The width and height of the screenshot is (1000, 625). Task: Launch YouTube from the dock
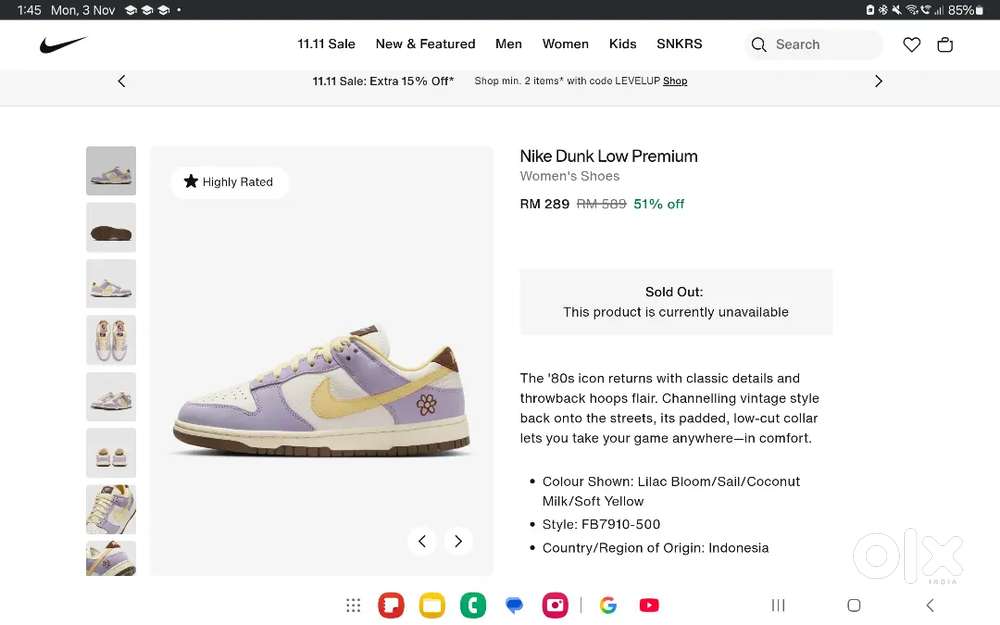(x=649, y=605)
